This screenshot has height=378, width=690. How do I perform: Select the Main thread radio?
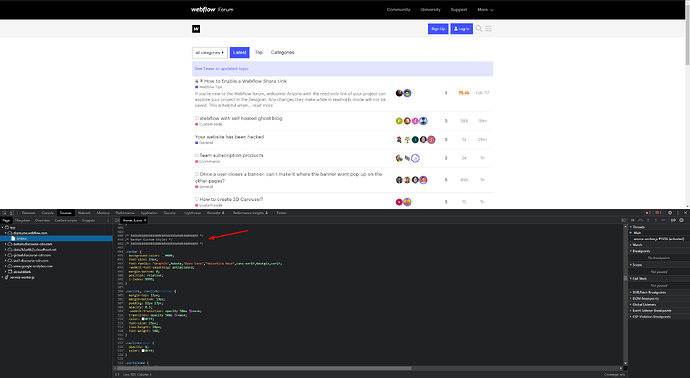631,233
